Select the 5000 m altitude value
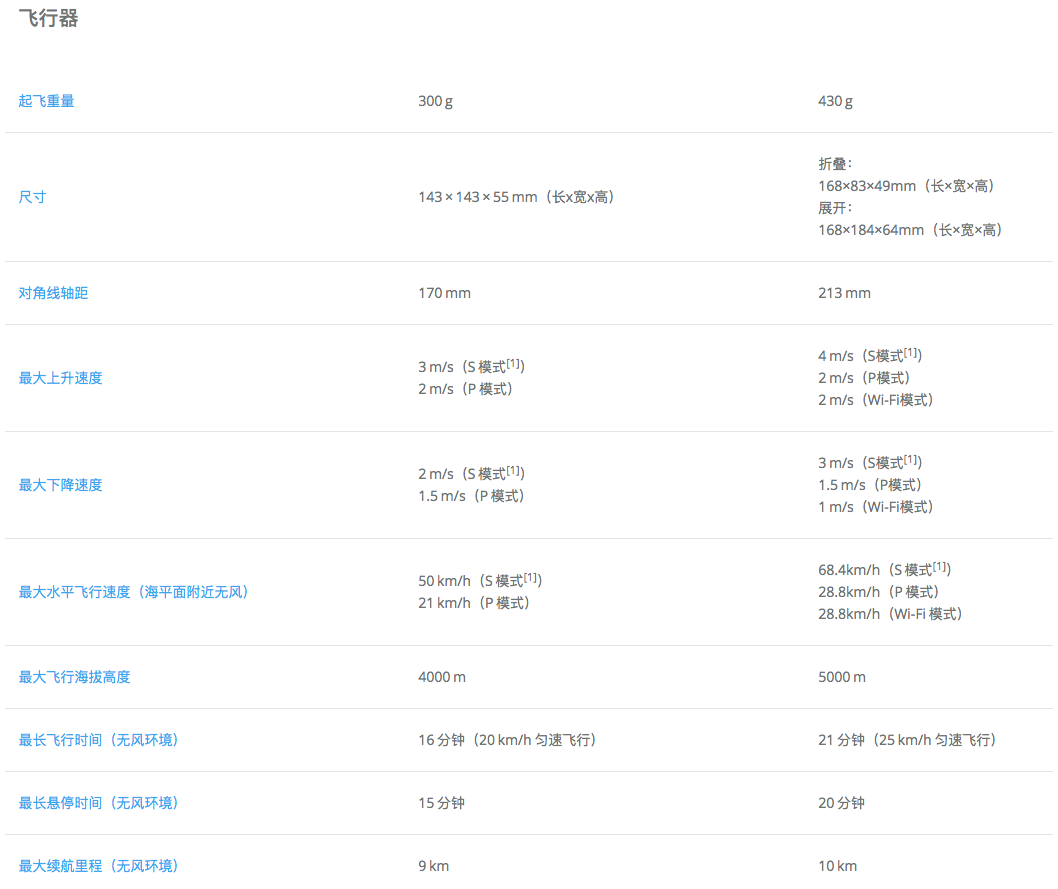1058x889 pixels. [x=842, y=677]
